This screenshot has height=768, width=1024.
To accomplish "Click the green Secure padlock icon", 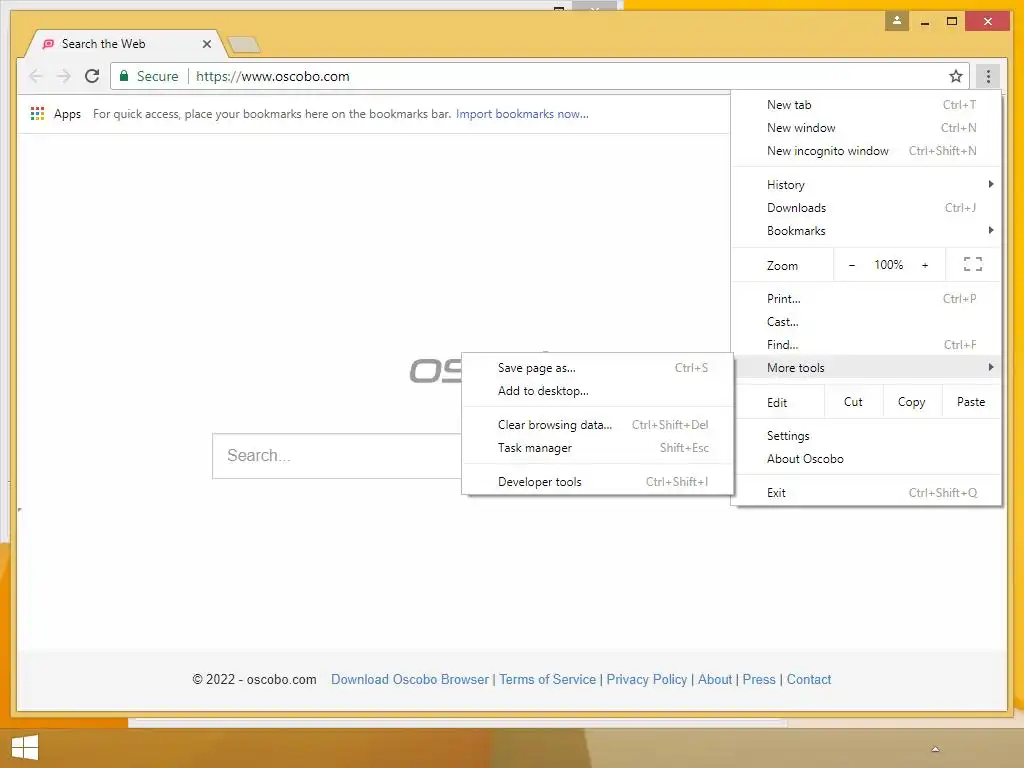I will pyautogui.click(x=124, y=76).
